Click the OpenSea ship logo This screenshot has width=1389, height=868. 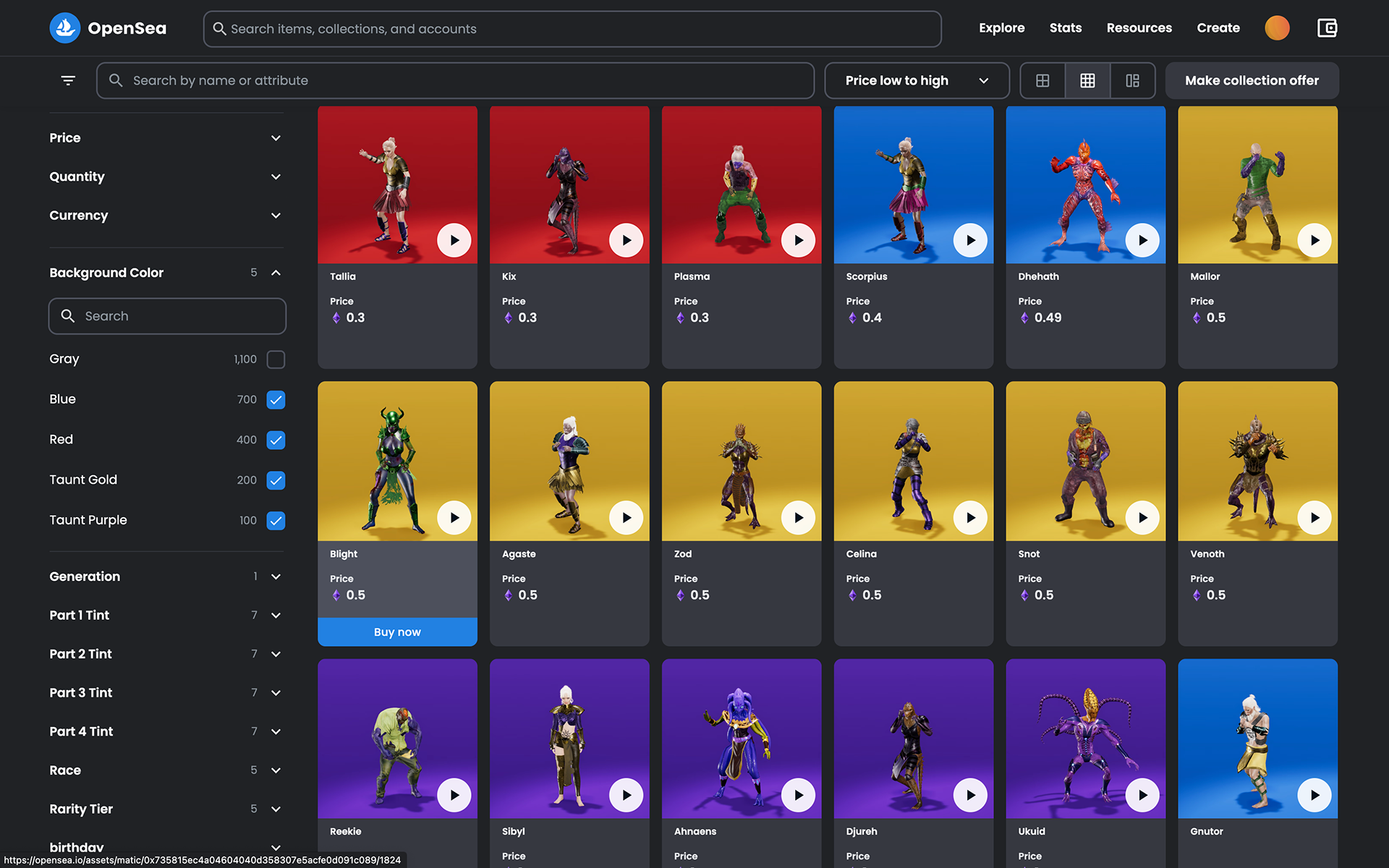(65, 28)
